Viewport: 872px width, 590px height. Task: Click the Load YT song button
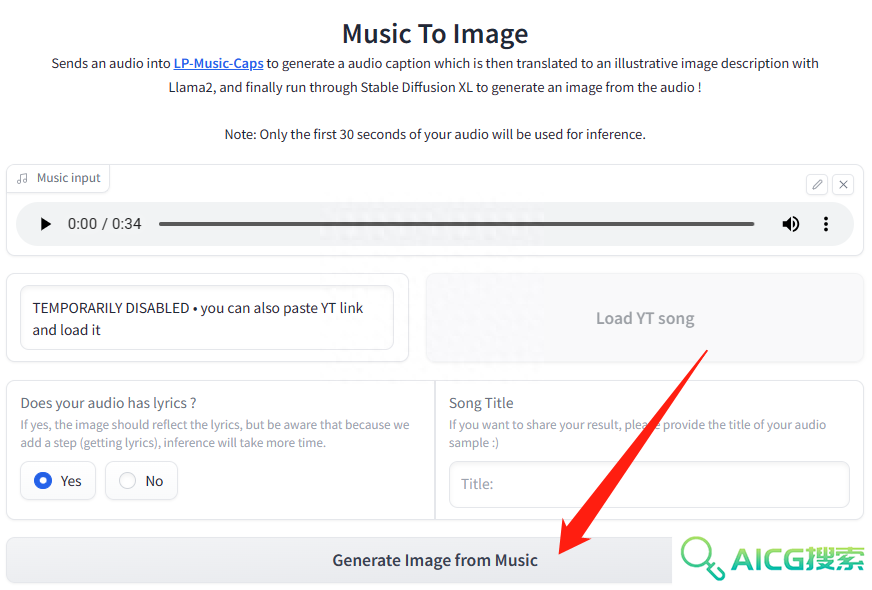(645, 318)
